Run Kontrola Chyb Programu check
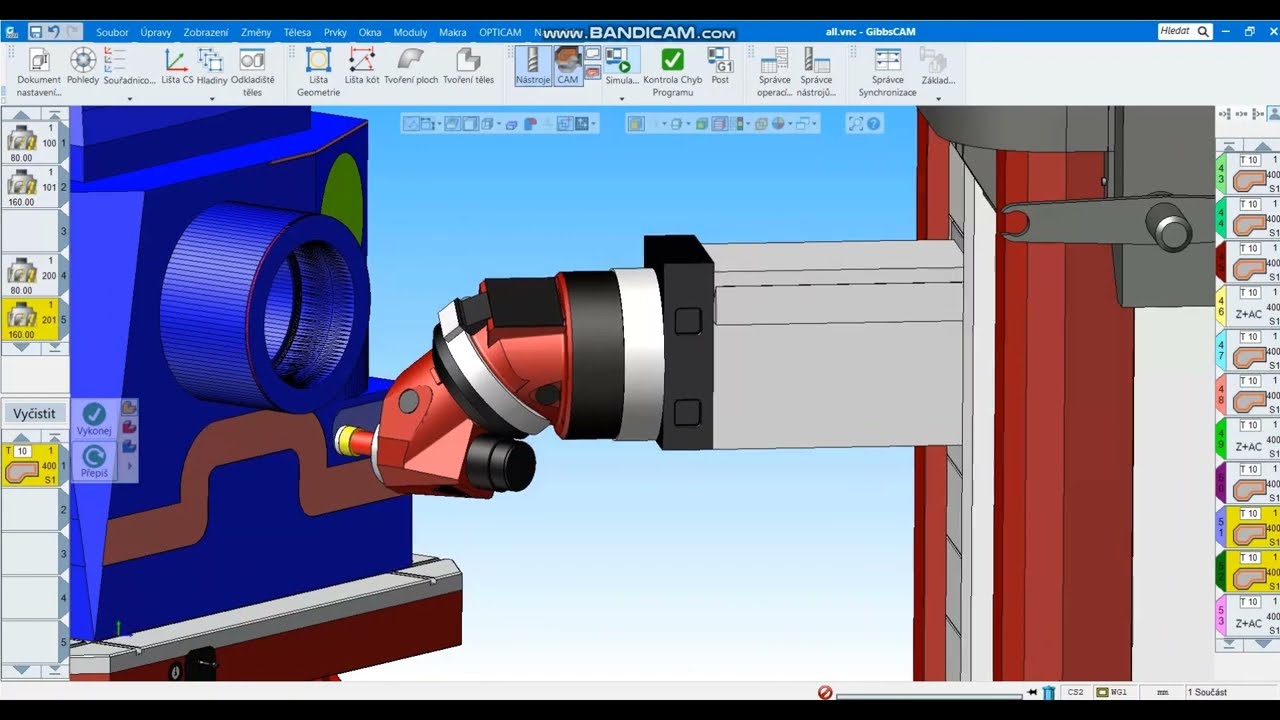 pos(673,71)
